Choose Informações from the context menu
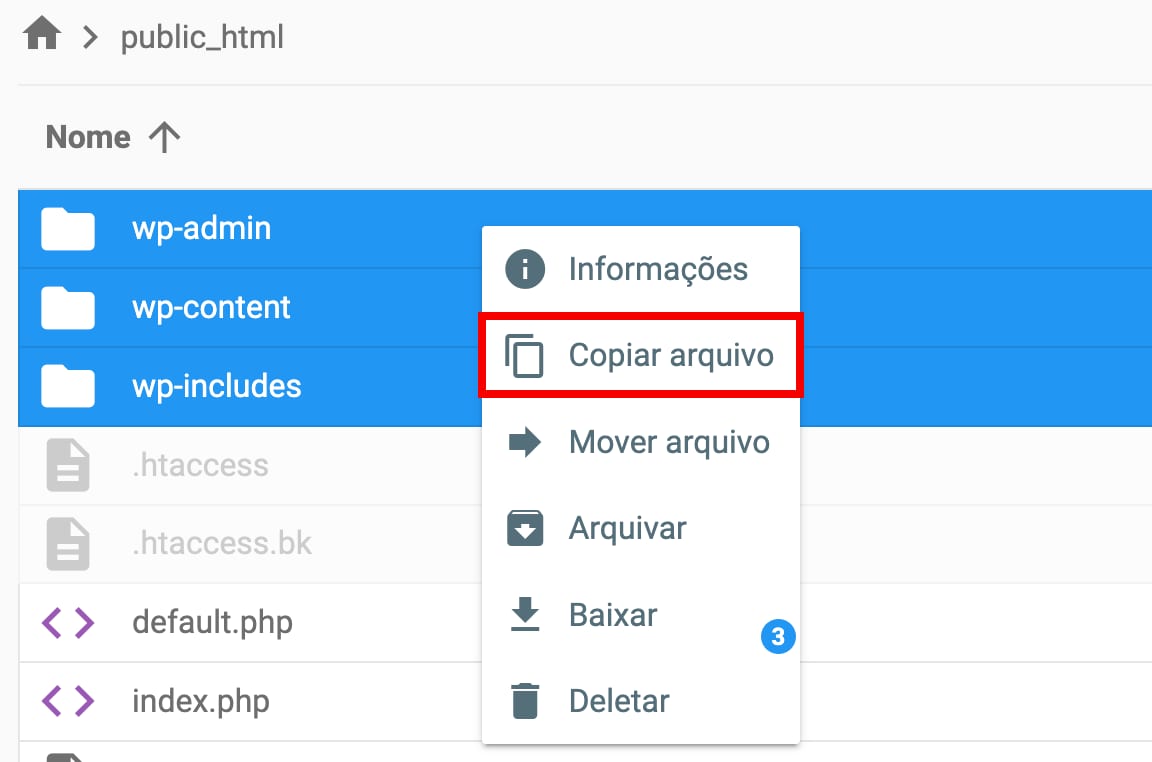 pos(657,269)
